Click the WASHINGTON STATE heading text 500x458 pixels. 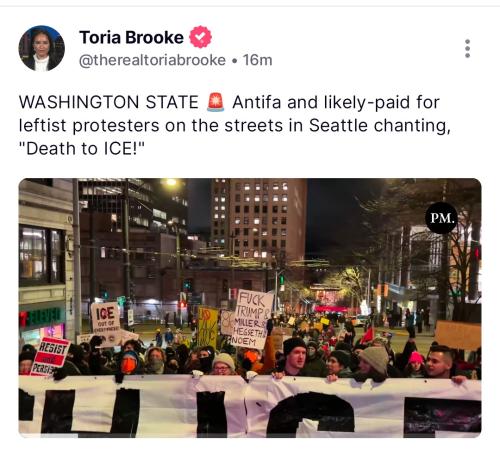[109, 102]
